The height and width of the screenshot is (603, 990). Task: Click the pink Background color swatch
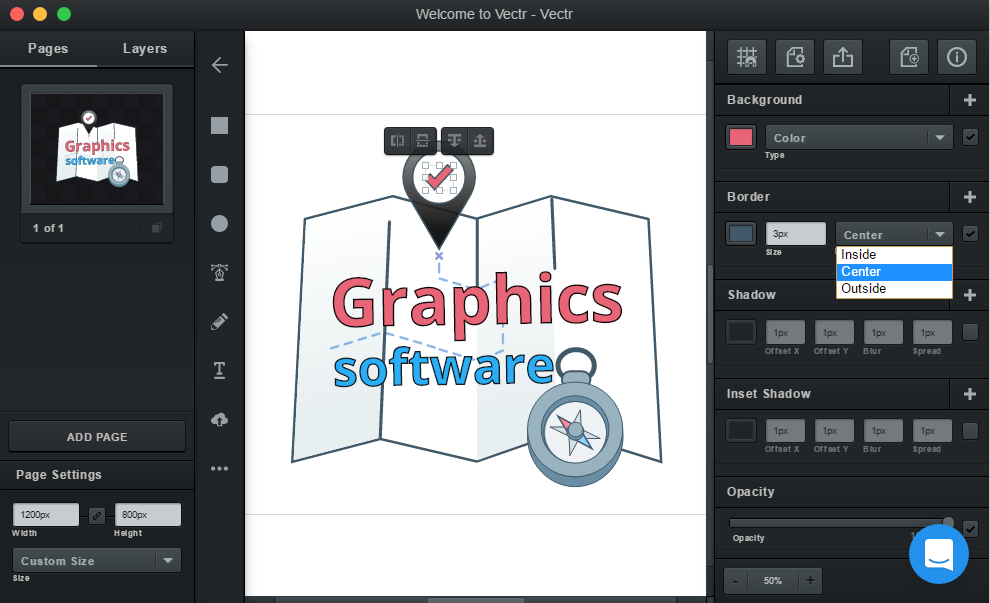tap(741, 138)
